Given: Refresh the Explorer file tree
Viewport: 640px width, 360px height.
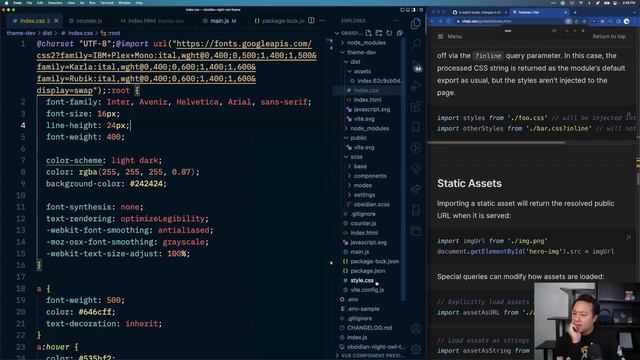Looking at the screenshot, I should (389, 33).
